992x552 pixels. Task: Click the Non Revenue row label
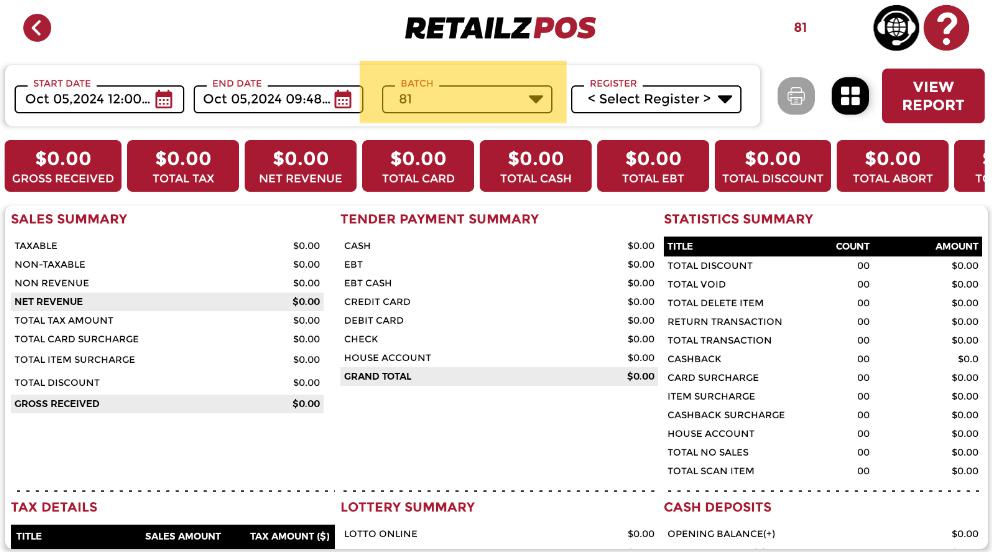coord(52,283)
